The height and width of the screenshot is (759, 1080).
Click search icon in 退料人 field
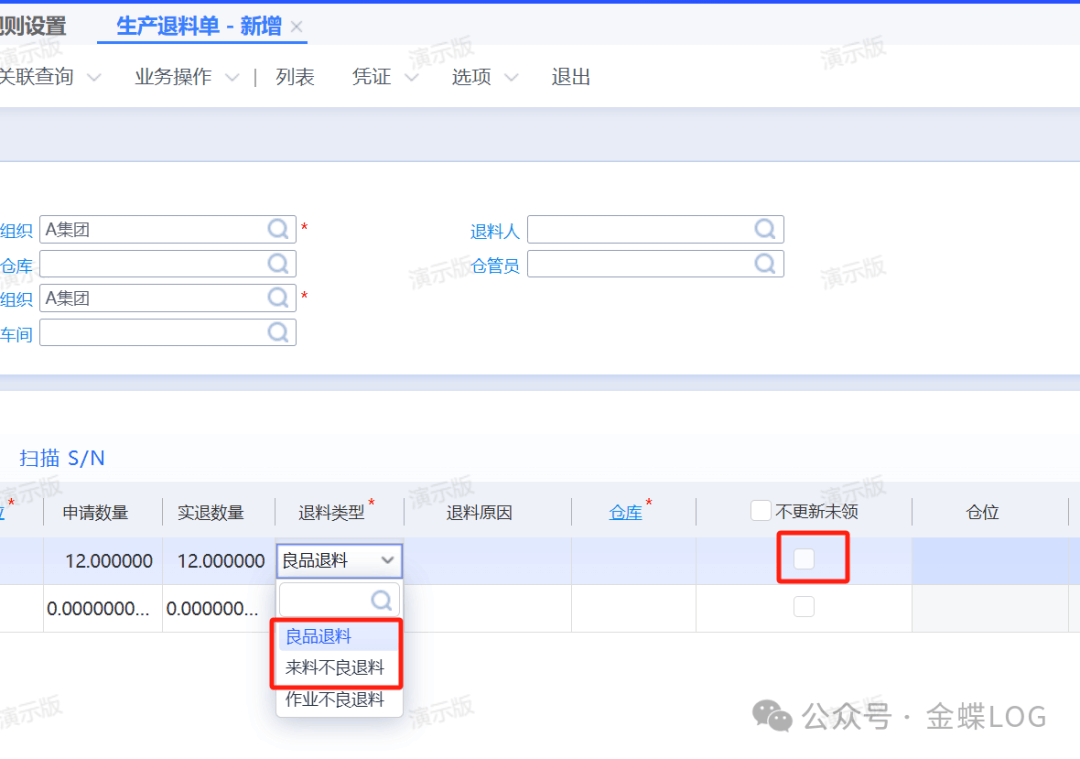[765, 230]
